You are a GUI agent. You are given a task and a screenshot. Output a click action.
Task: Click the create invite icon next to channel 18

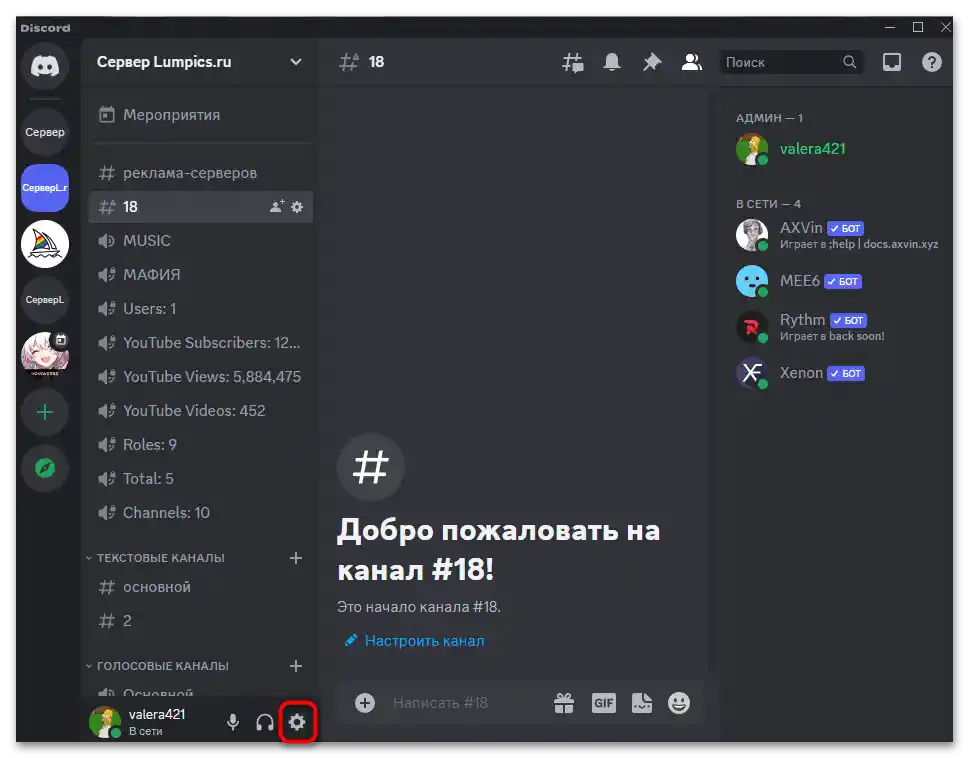tap(275, 207)
